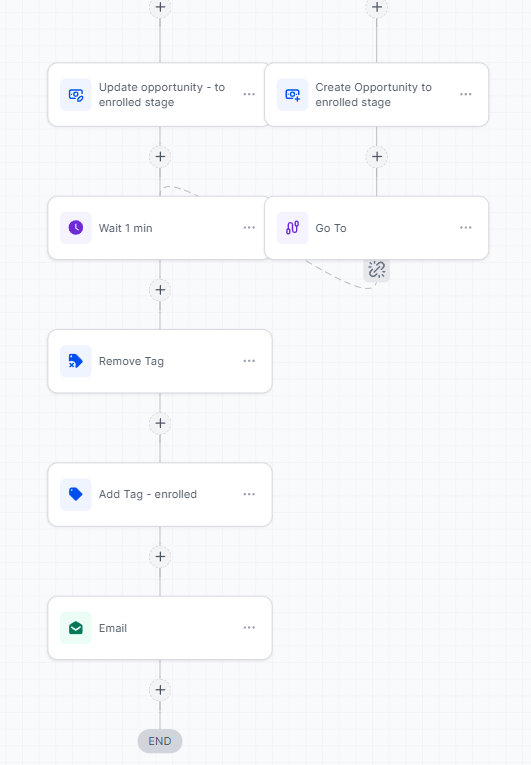531x765 pixels.
Task: Add a step between Wait and Remove Tag
Action: (160, 290)
